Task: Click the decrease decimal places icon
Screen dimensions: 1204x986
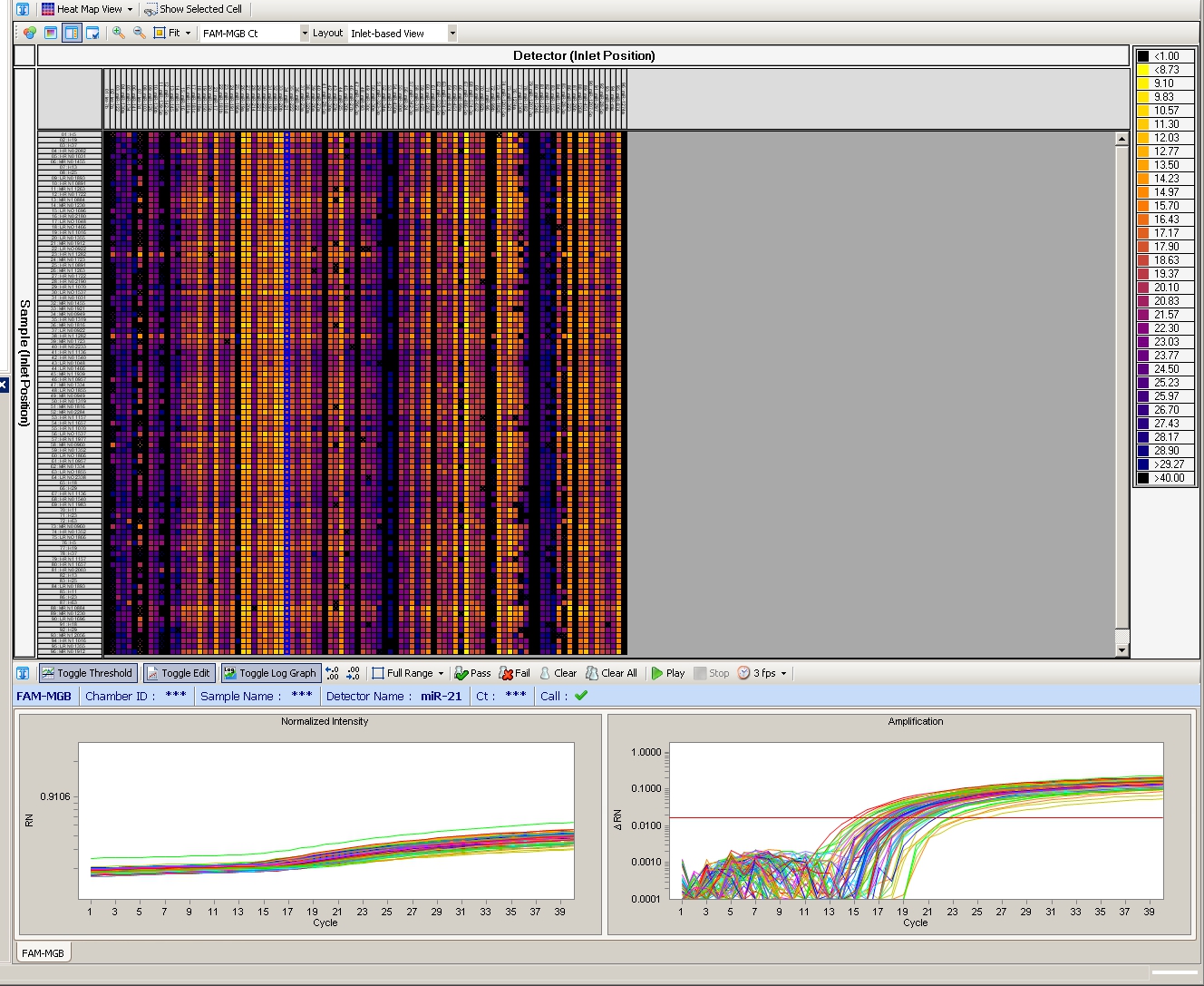Action: [353, 673]
